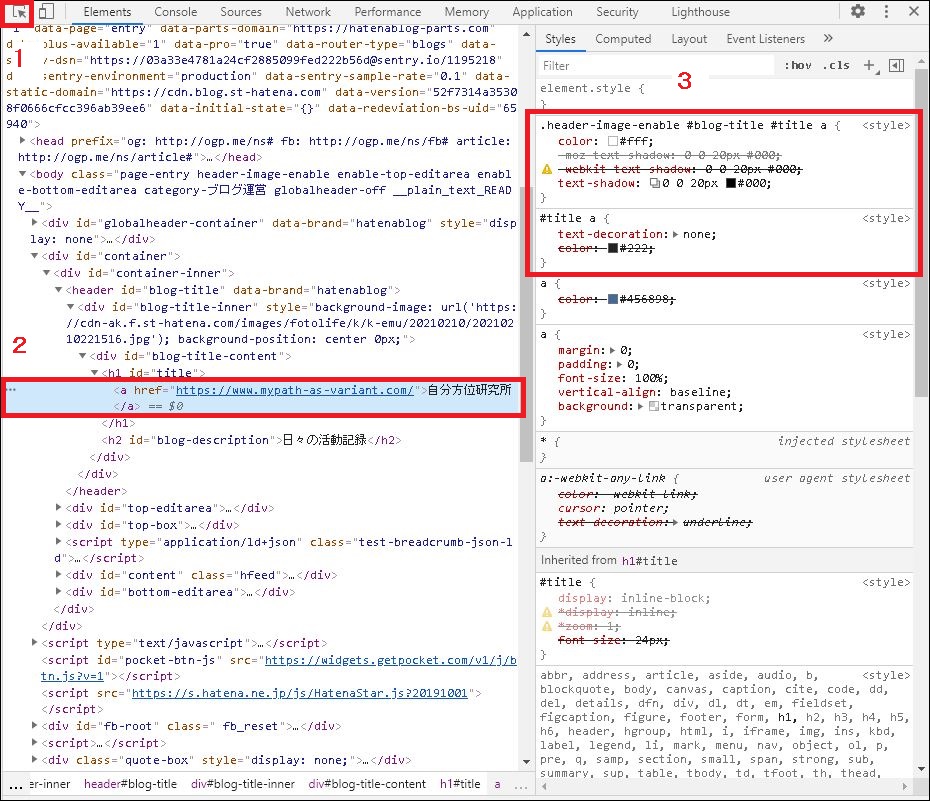Viewport: 930px width, 801px height.
Task: Open the Application tab
Action: pyautogui.click(x=543, y=12)
